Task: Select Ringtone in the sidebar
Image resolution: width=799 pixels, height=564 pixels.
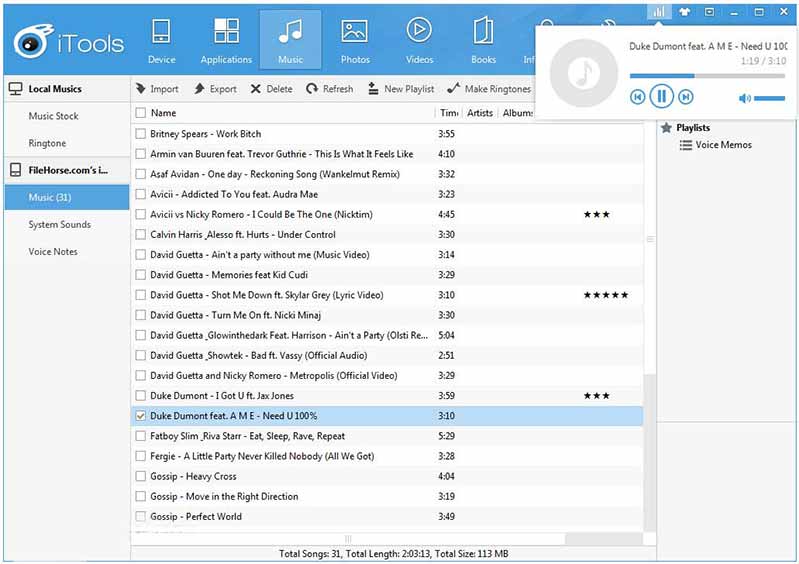Action: tap(47, 143)
